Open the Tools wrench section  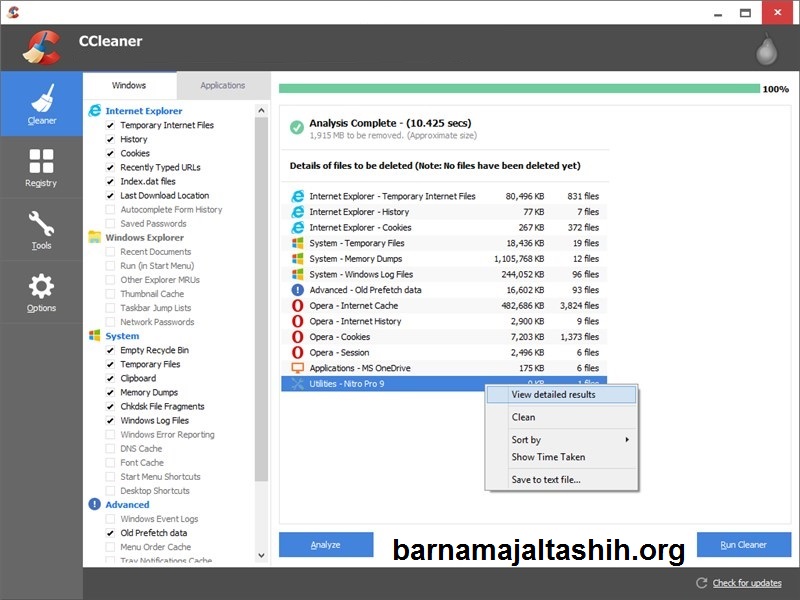tap(41, 230)
